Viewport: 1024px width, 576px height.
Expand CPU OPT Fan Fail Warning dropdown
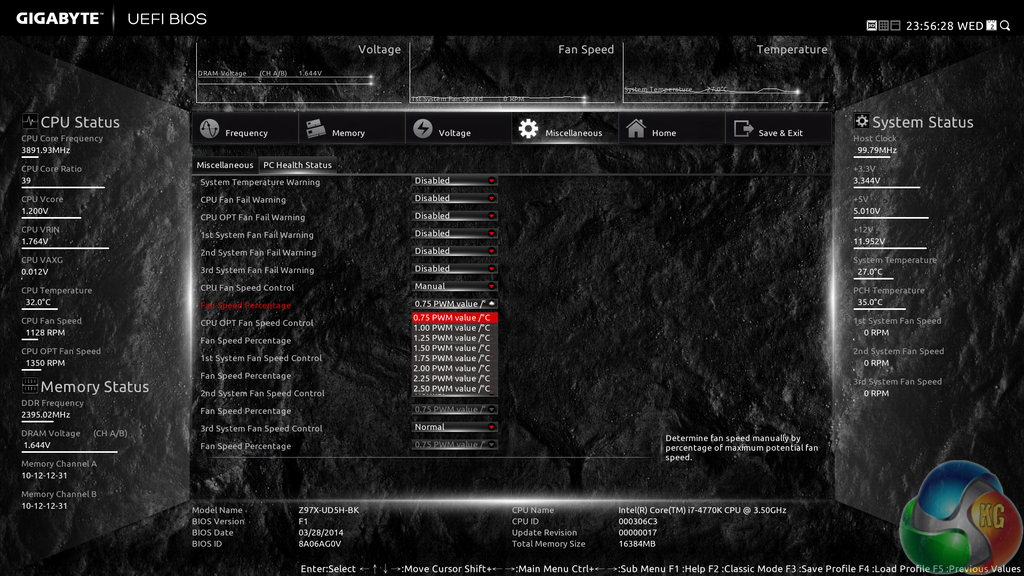pyautogui.click(x=455, y=216)
